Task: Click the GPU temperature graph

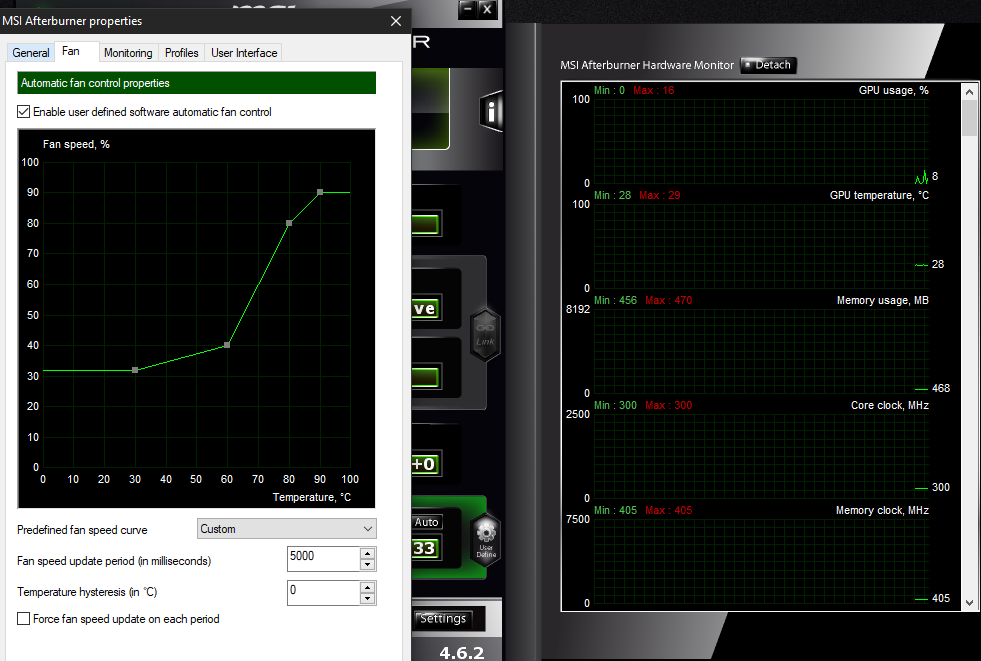Action: point(761,246)
